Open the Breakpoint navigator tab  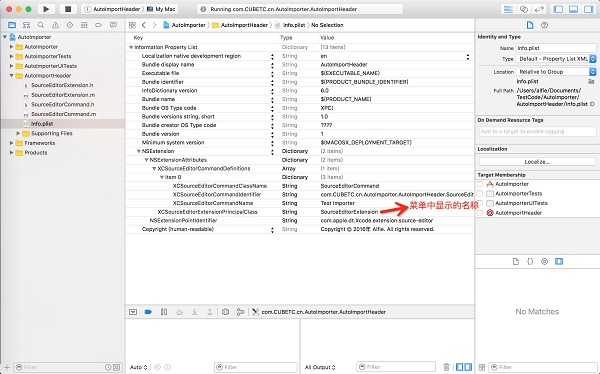coord(98,25)
